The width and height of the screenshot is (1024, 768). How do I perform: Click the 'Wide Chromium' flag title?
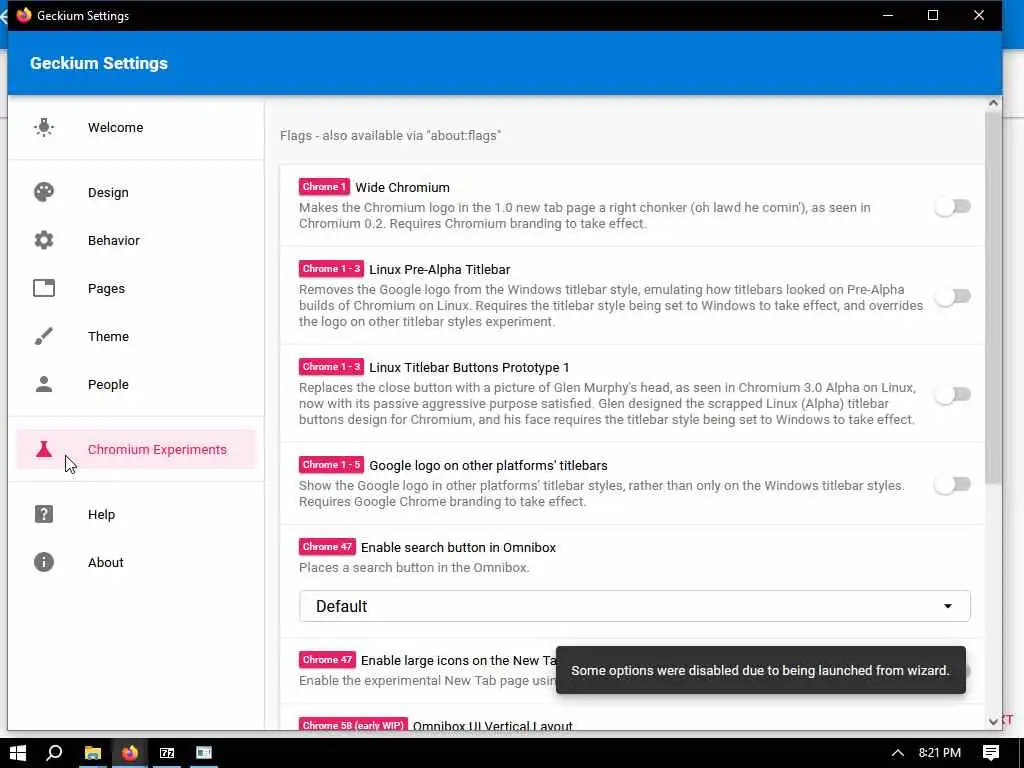(x=402, y=187)
